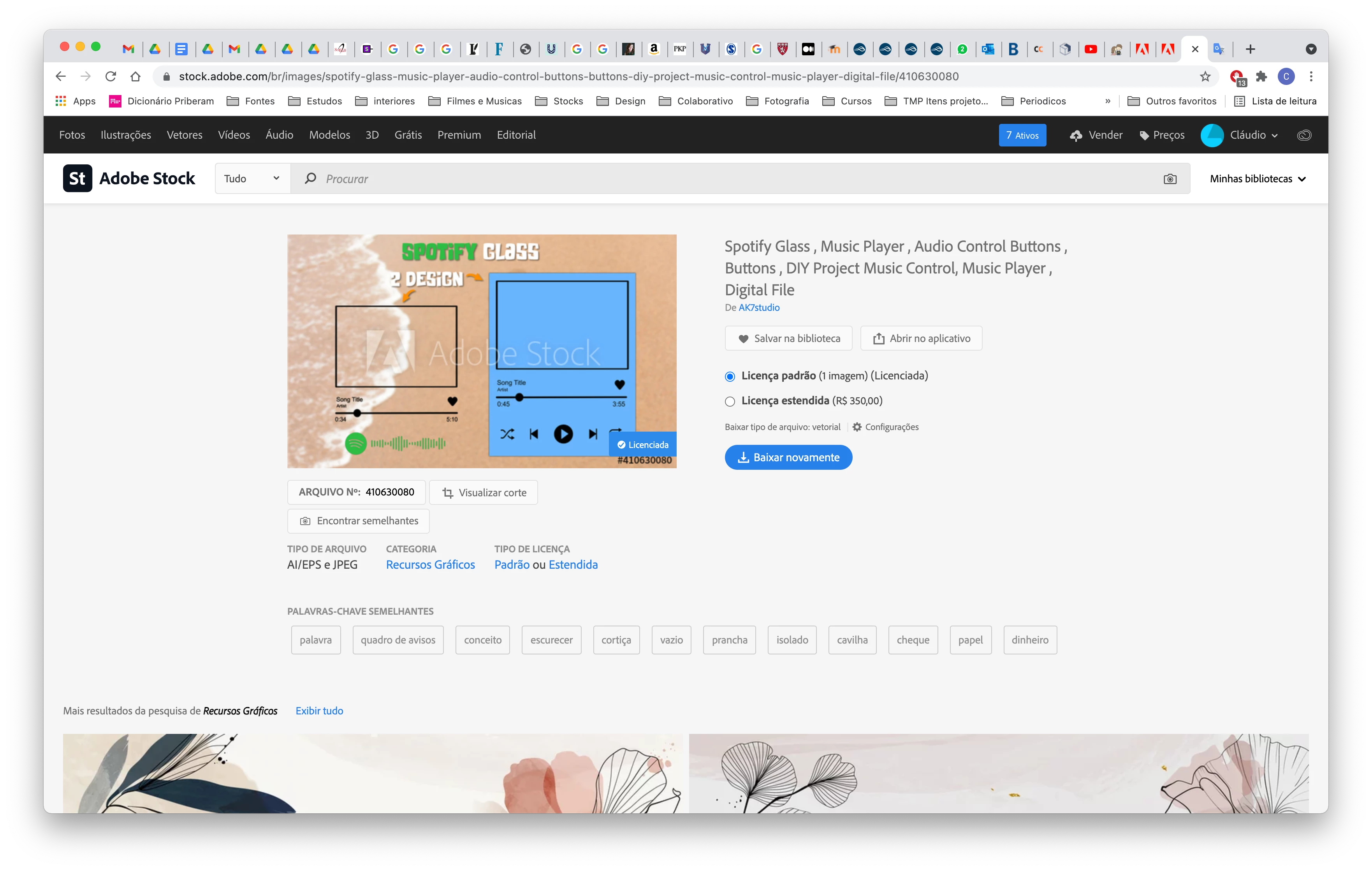Open the Vetores menu item
Image resolution: width=1372 pixels, height=871 pixels.
[x=185, y=135]
